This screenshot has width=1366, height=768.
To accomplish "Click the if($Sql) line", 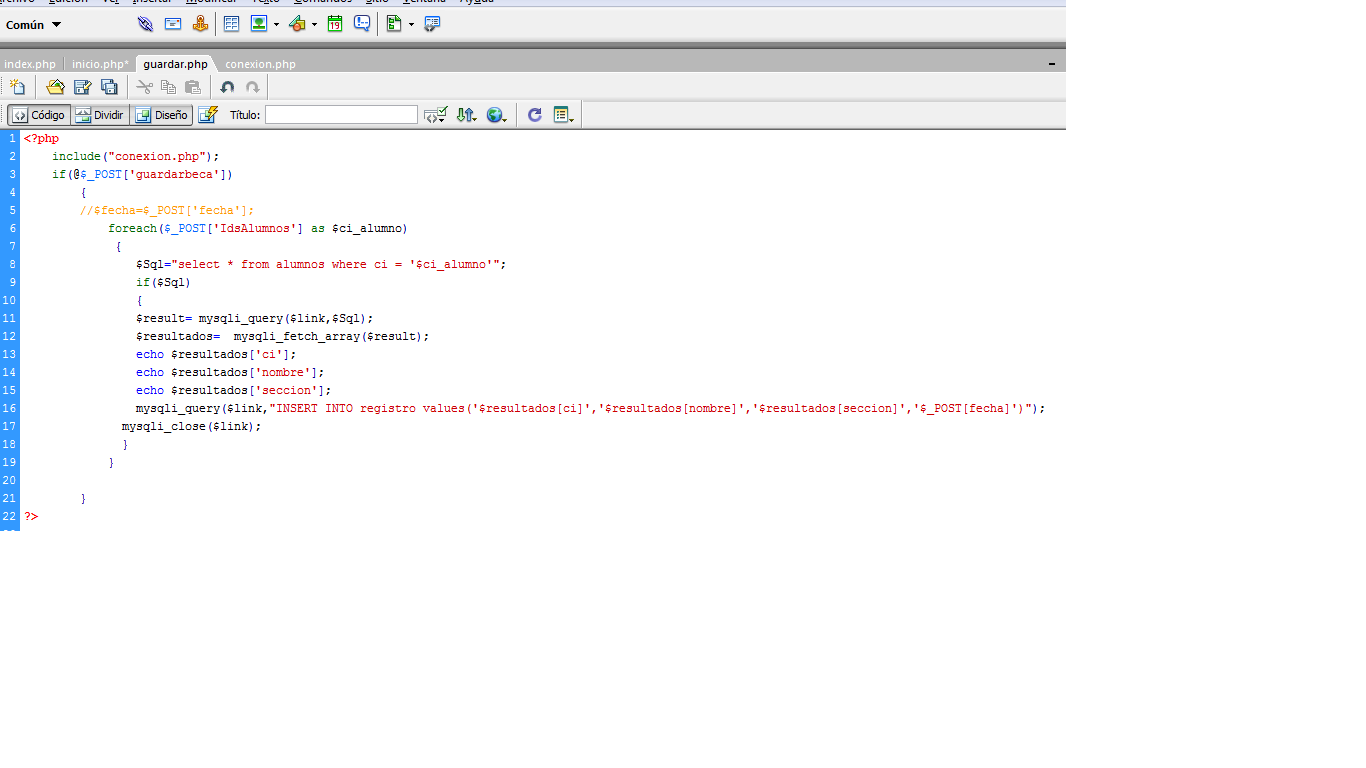I will coord(163,282).
